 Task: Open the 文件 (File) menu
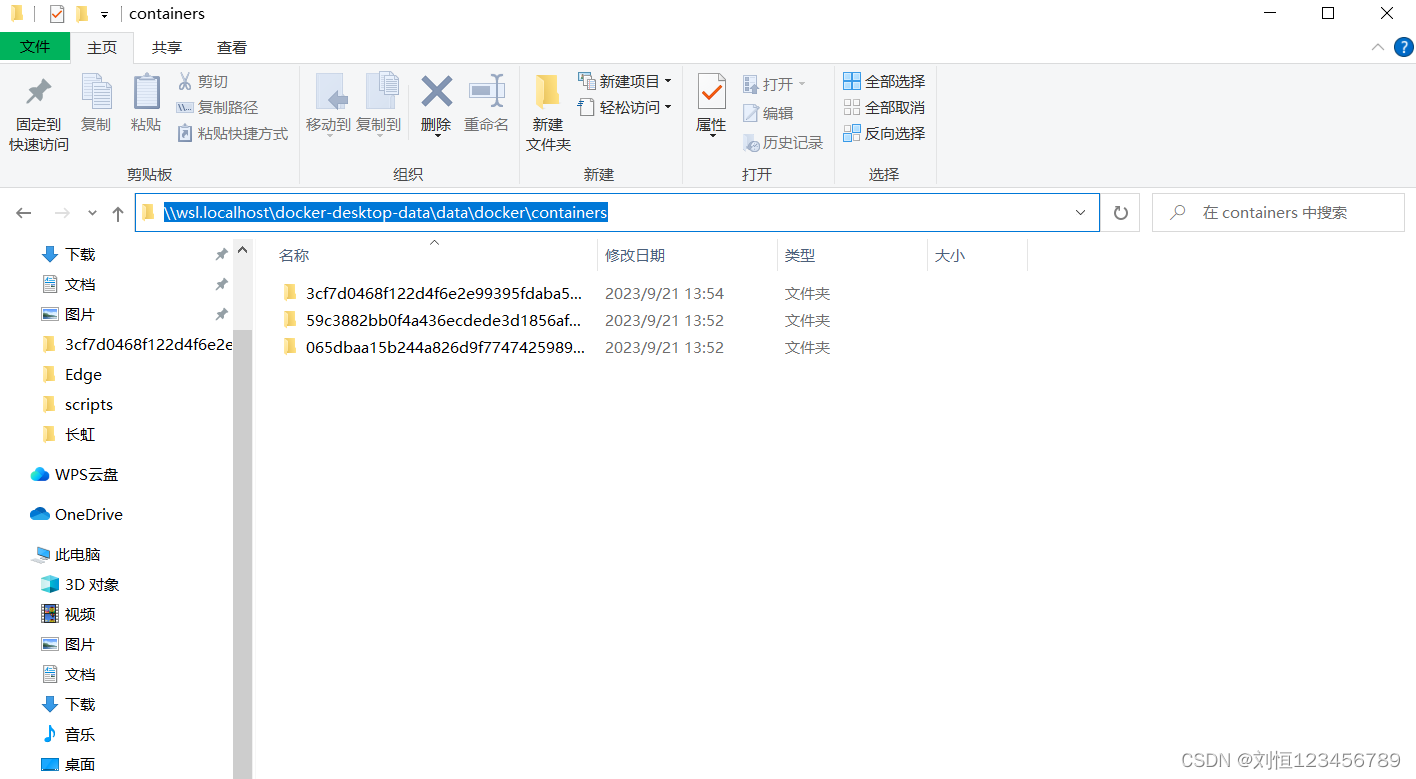[35, 46]
